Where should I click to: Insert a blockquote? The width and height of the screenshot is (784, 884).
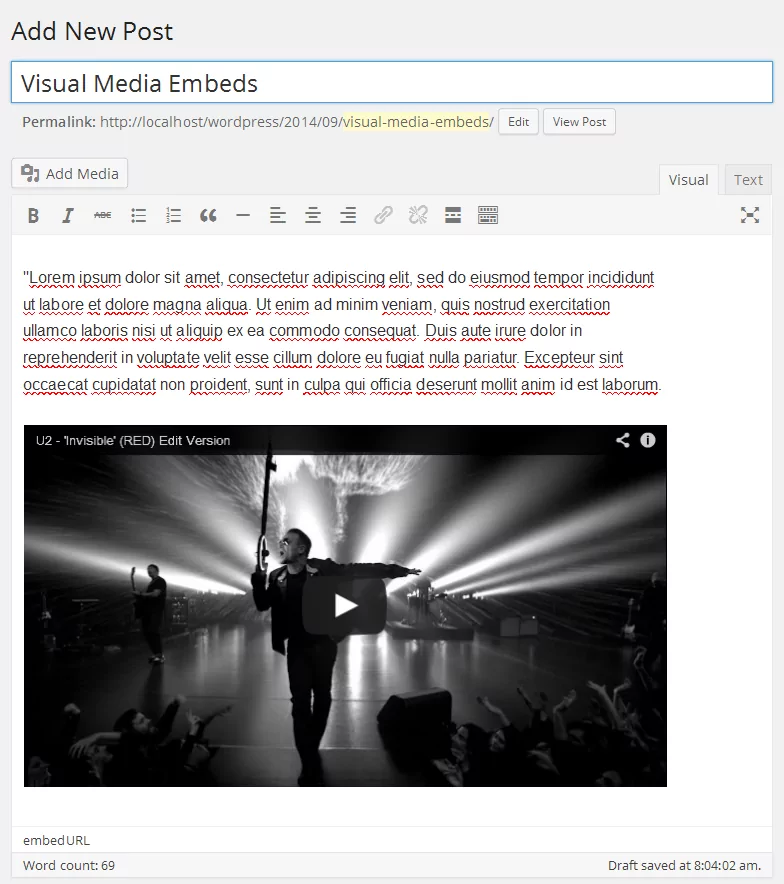pos(208,215)
